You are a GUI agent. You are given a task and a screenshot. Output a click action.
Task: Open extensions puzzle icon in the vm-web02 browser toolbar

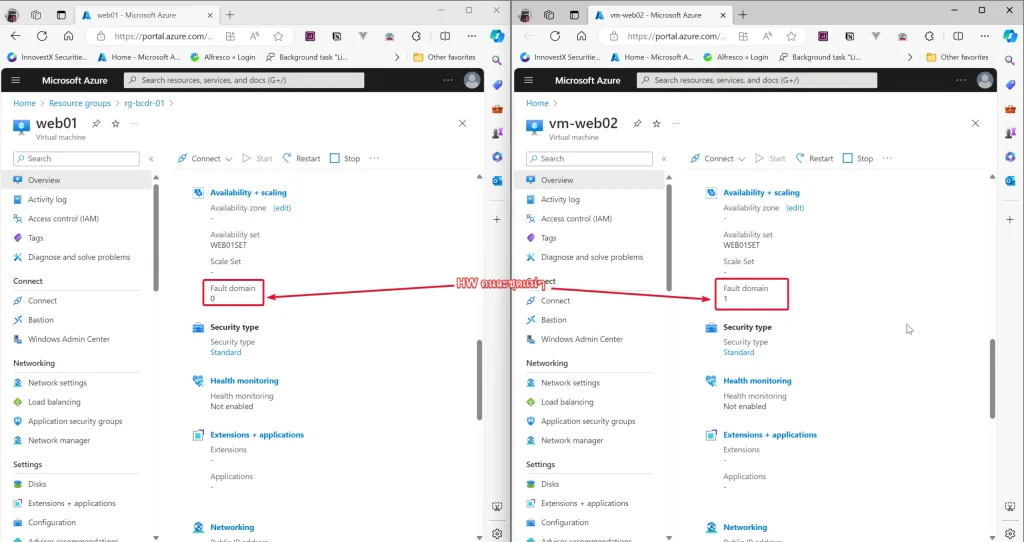pyautogui.click(x=929, y=36)
